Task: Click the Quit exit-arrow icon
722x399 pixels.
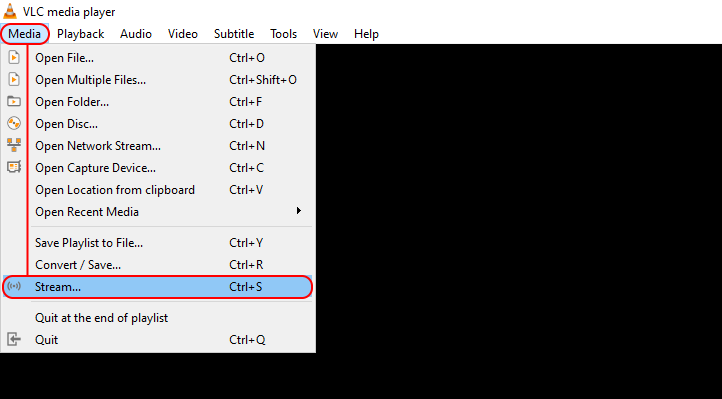Action: 14,340
